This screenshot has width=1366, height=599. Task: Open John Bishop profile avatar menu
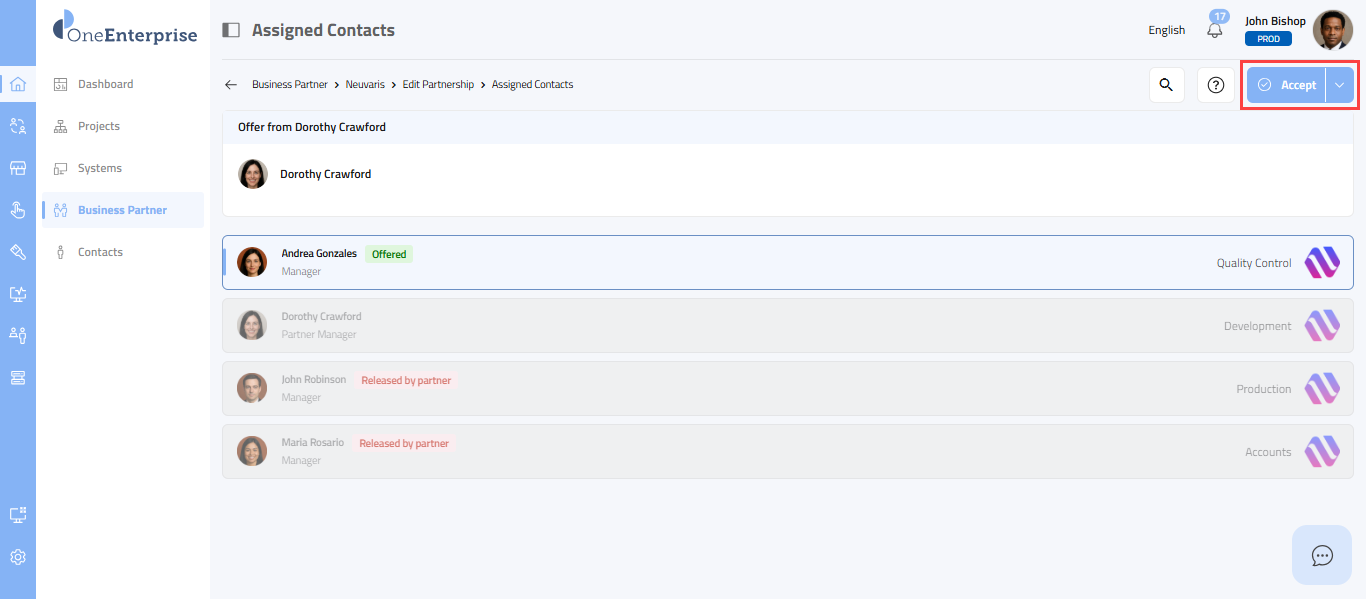click(x=1332, y=30)
